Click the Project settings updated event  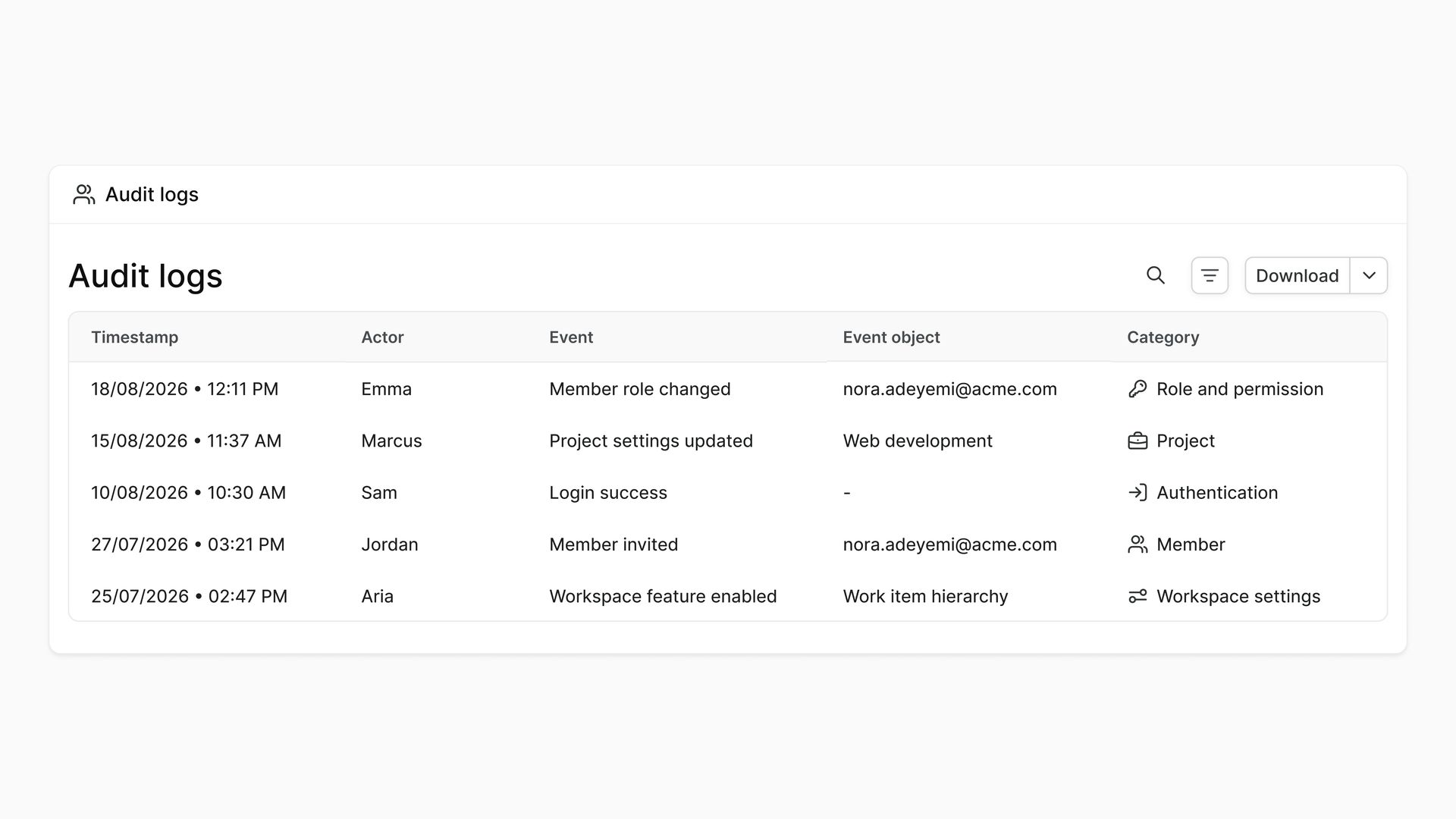651,441
